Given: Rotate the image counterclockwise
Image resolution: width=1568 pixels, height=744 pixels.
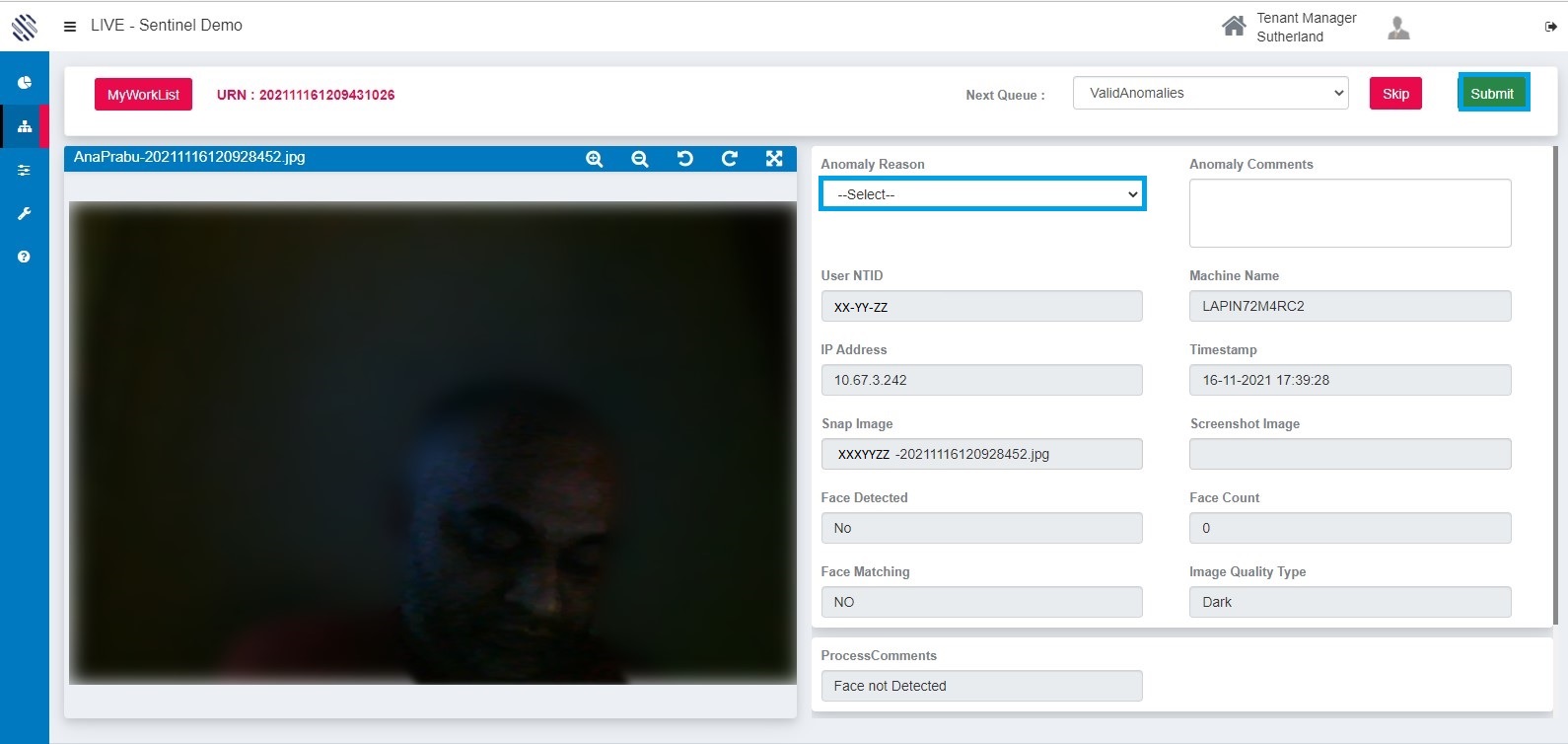Looking at the screenshot, I should pos(684,159).
